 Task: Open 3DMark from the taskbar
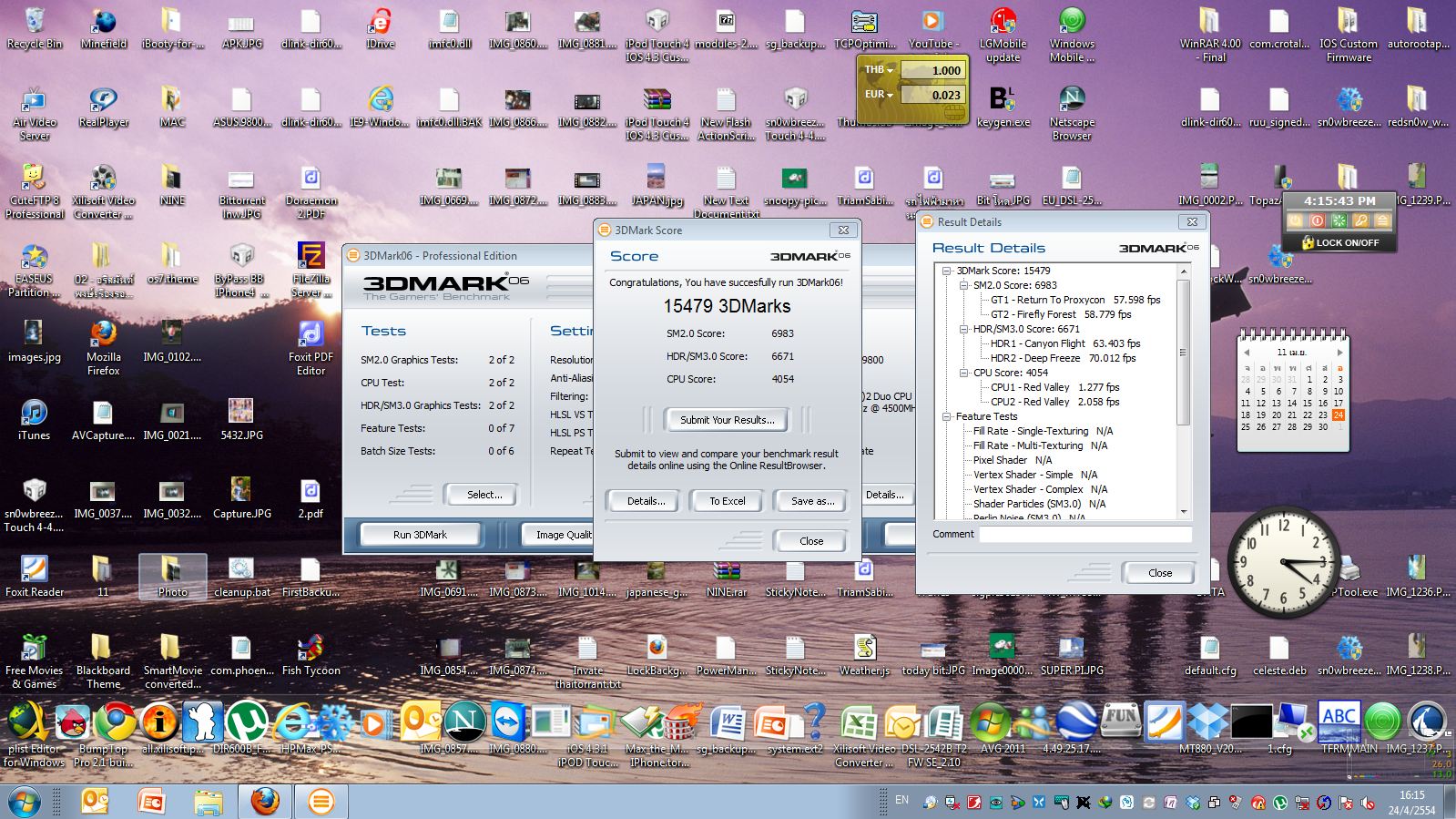320,802
